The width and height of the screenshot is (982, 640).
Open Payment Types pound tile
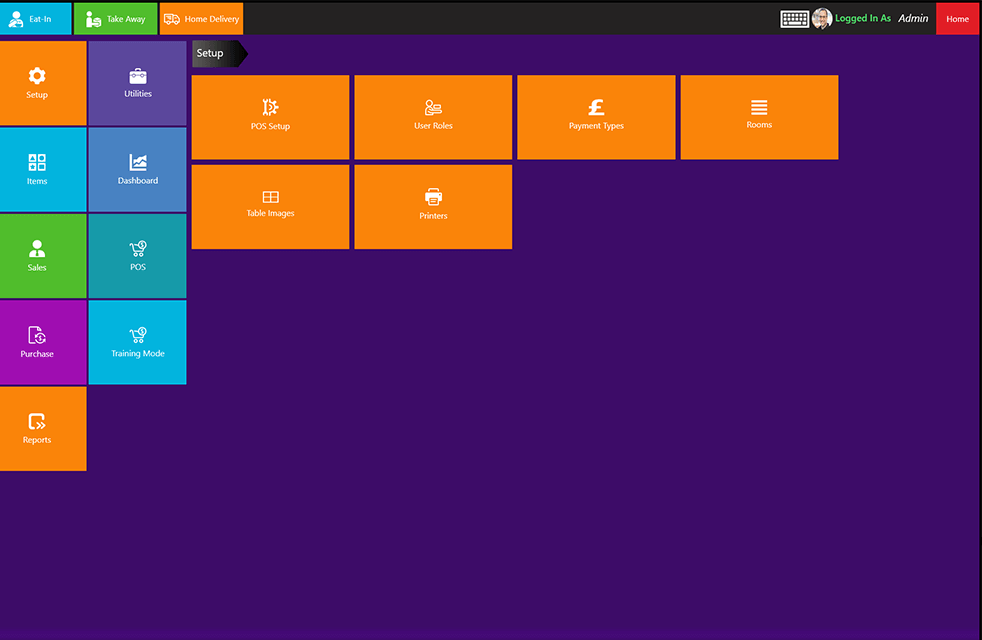coord(596,117)
